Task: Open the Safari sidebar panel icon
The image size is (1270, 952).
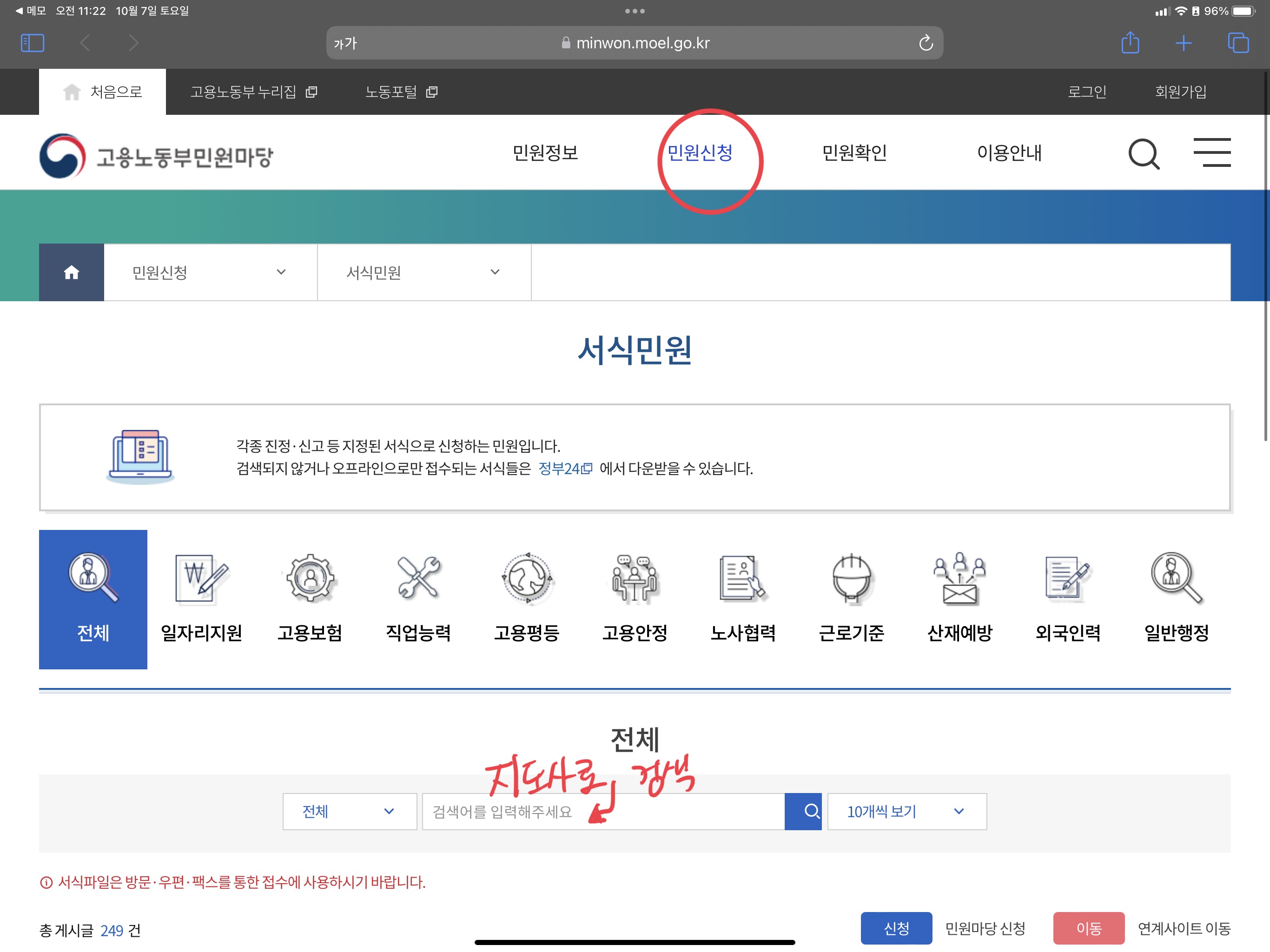Action: coord(32,43)
